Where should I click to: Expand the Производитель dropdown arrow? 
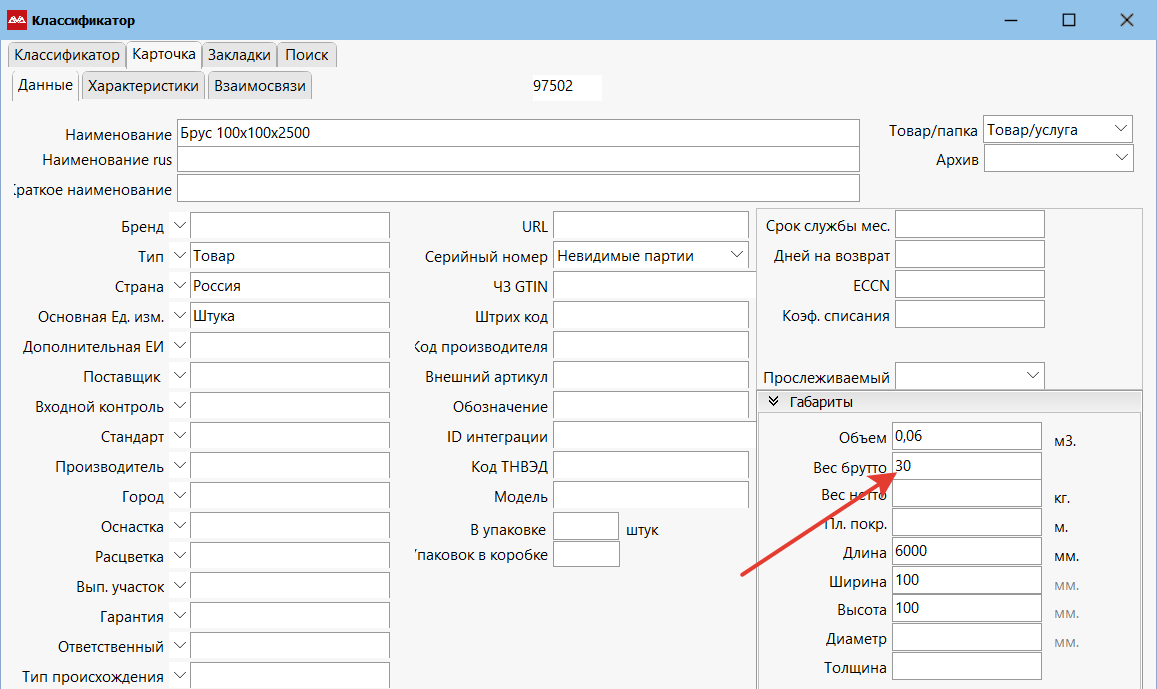point(179,466)
